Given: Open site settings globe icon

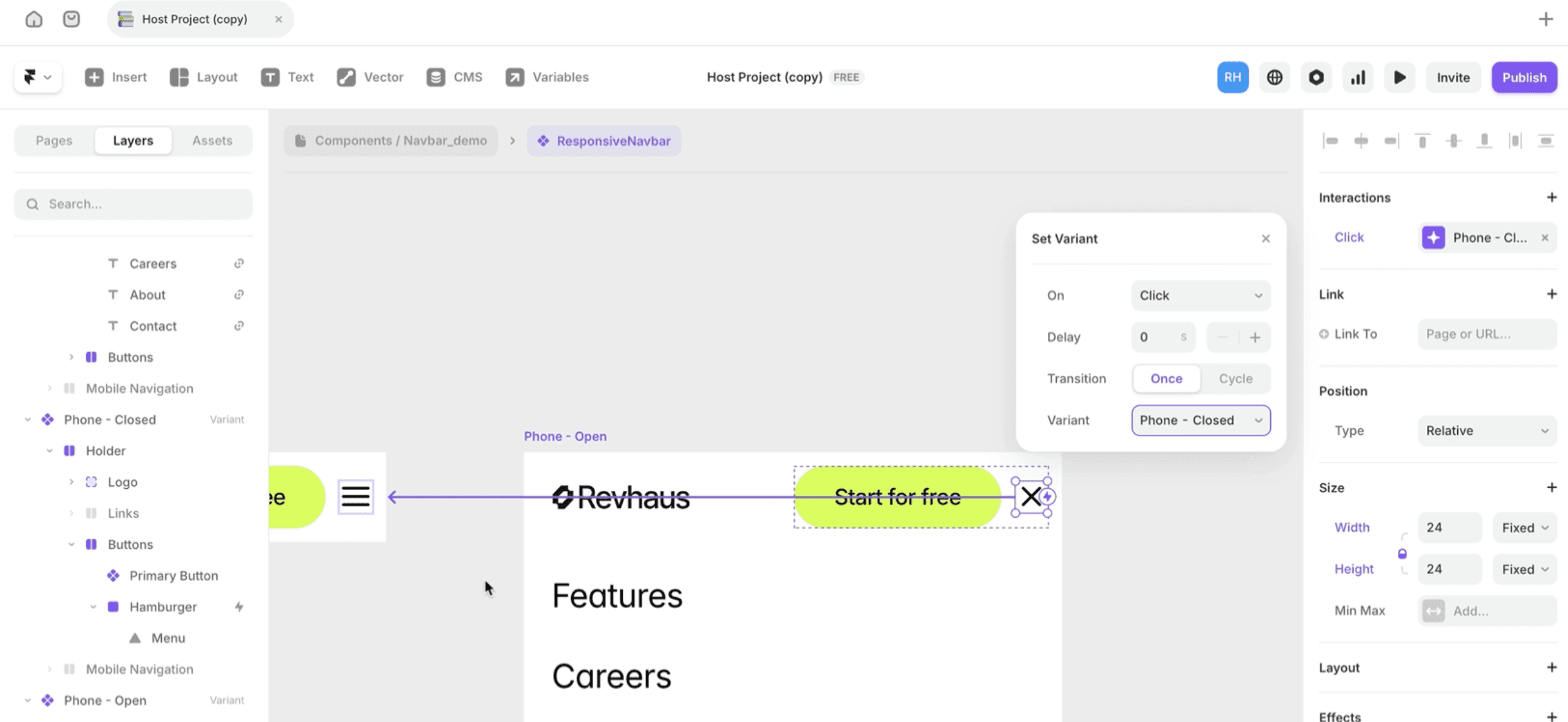Looking at the screenshot, I should click(x=1275, y=77).
